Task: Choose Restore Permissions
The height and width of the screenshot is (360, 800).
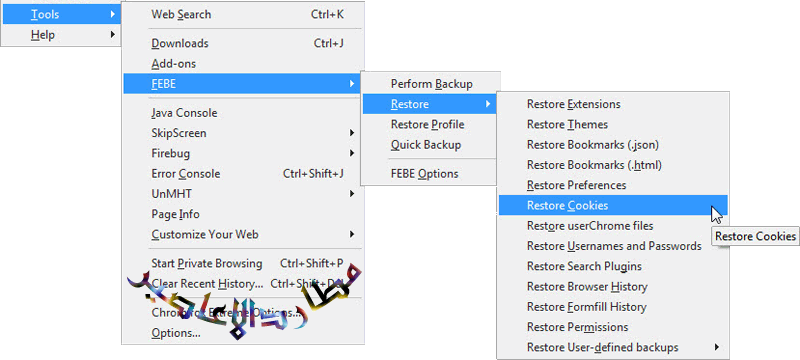Action: (x=613, y=327)
